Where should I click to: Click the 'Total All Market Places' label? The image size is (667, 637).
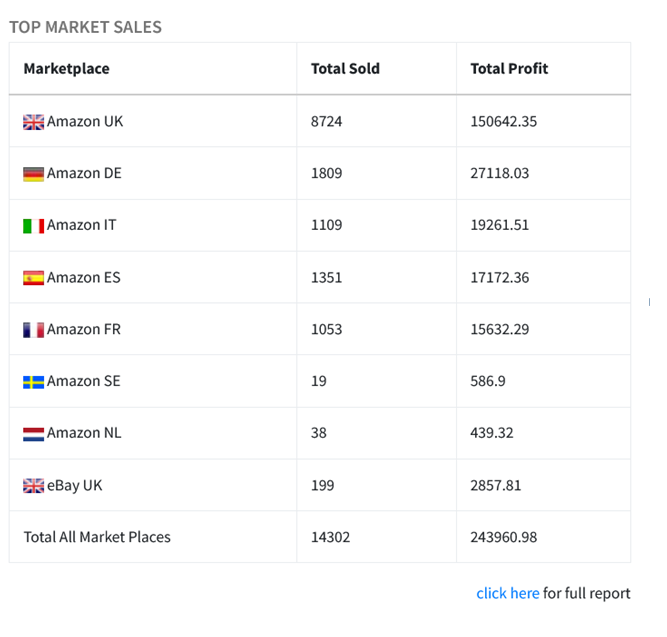97,537
